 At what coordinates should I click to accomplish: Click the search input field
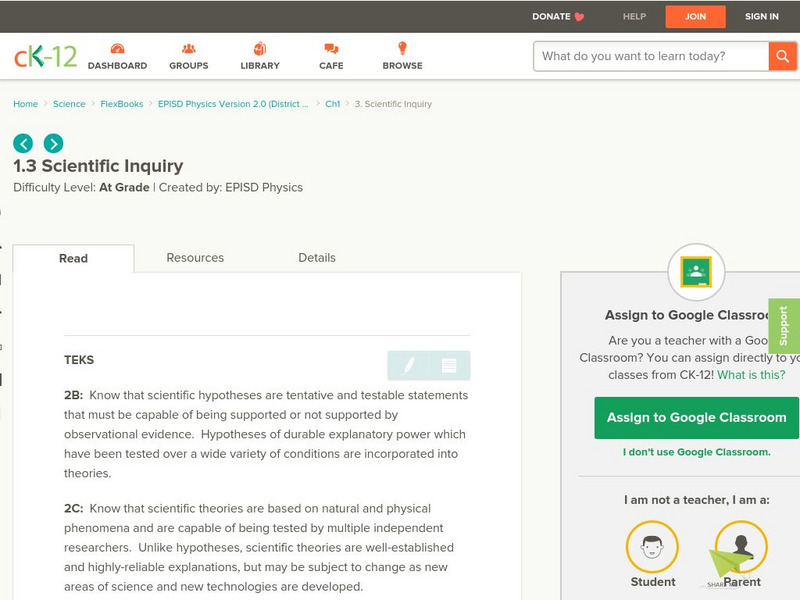coord(650,57)
